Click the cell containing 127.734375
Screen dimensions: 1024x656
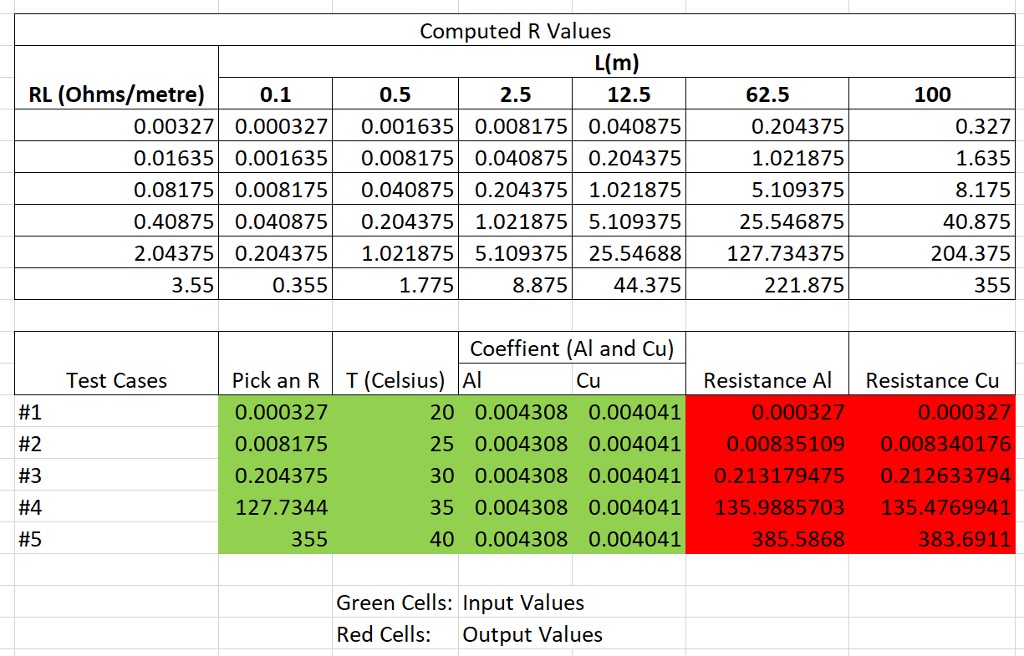point(767,253)
